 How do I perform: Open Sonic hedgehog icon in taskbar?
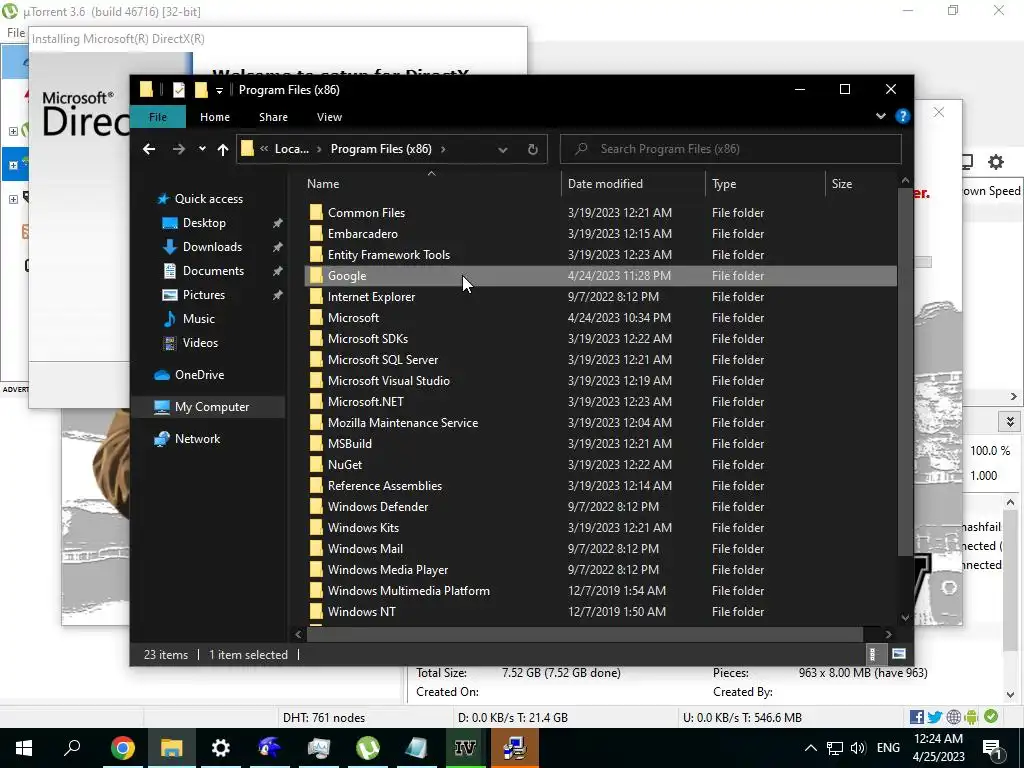tap(269, 748)
